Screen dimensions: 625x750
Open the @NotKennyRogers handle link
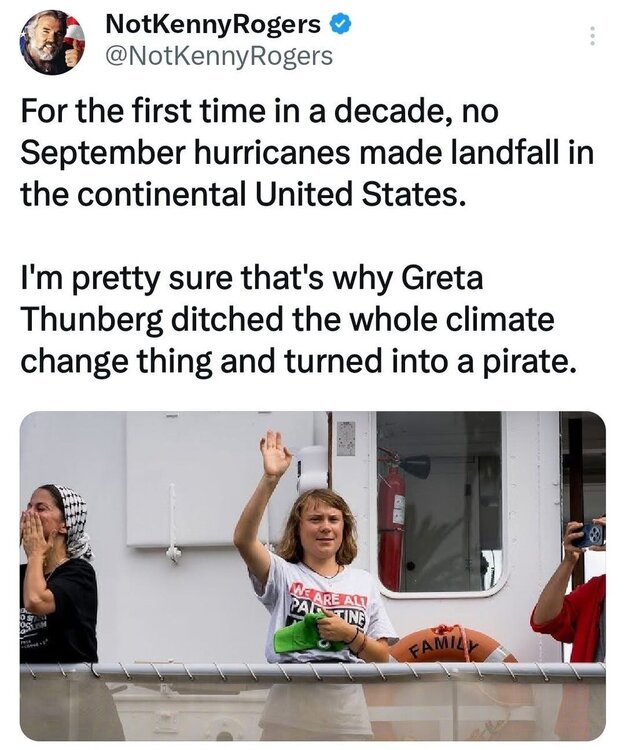218,56
